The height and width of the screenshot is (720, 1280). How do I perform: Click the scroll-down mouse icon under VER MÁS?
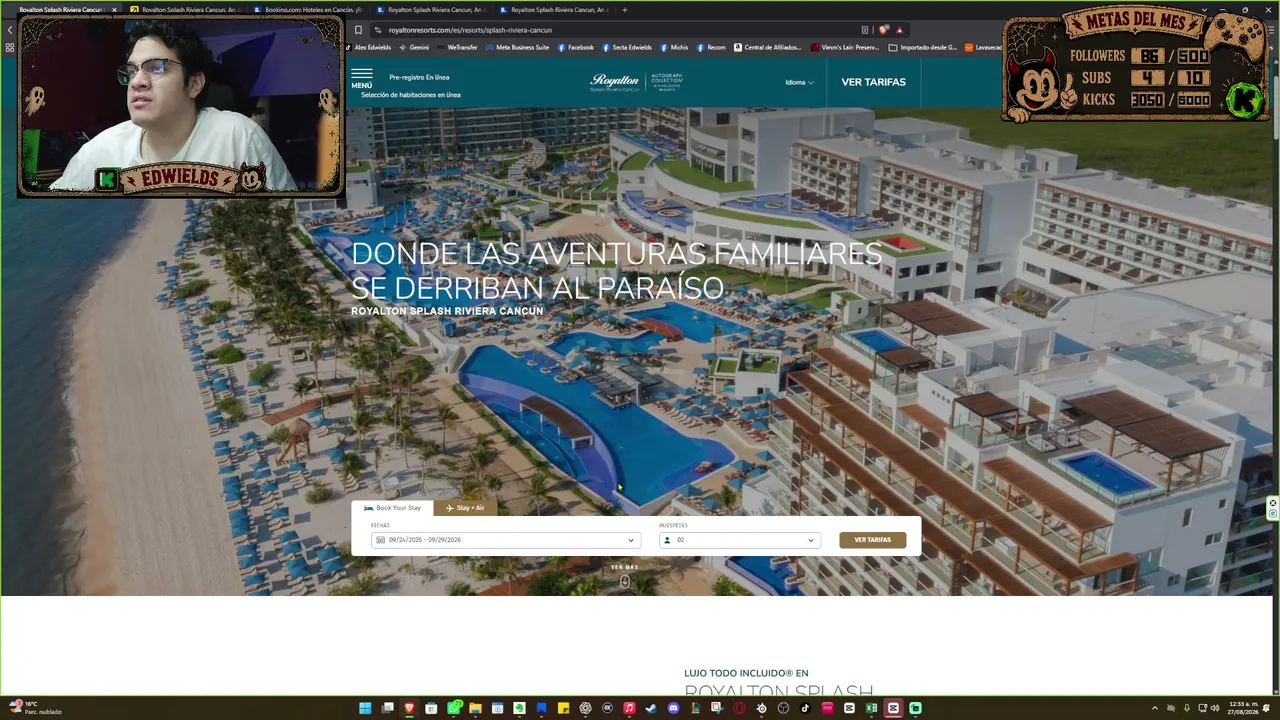point(625,581)
